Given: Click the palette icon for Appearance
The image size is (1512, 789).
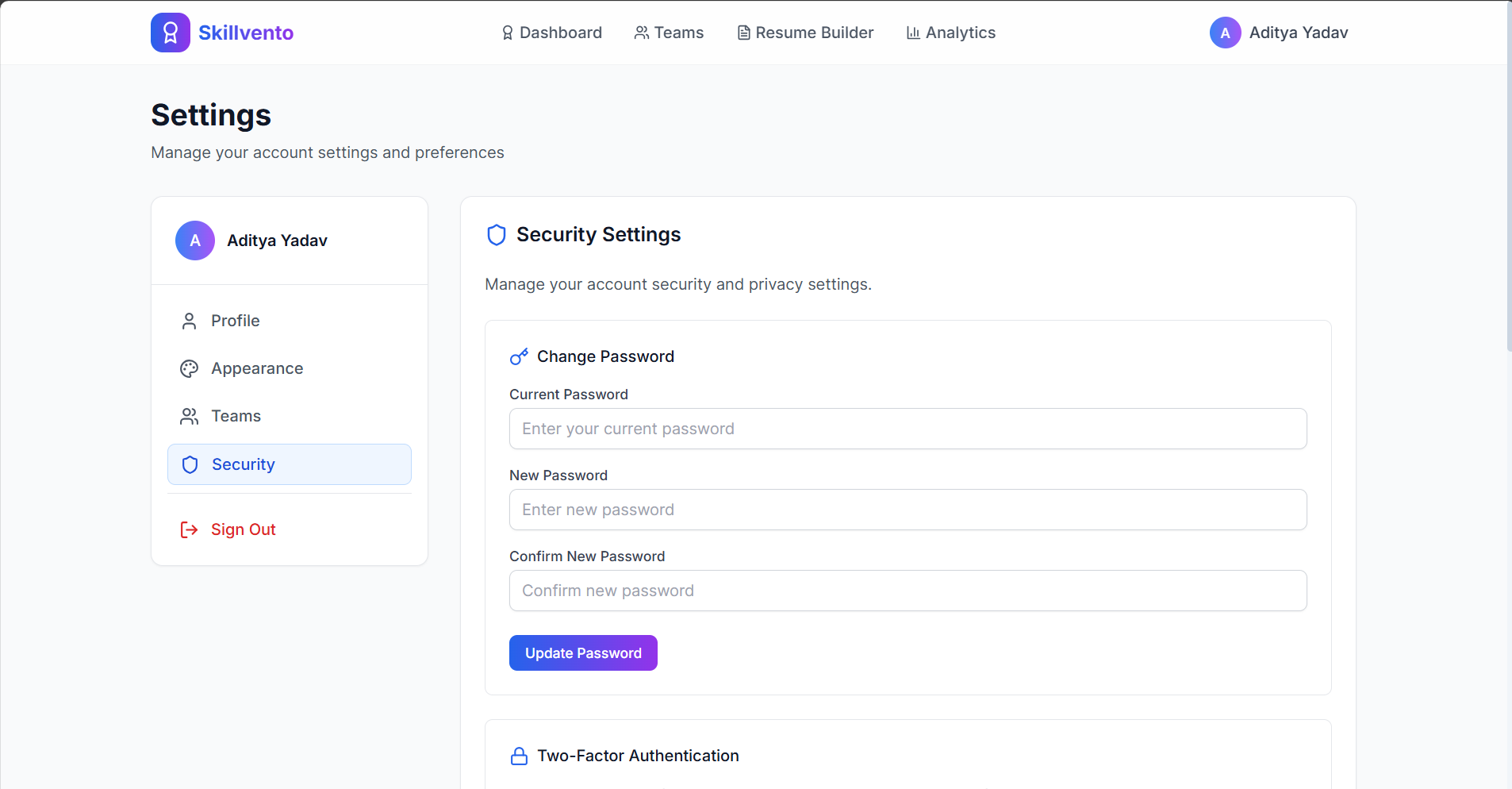Looking at the screenshot, I should [189, 369].
